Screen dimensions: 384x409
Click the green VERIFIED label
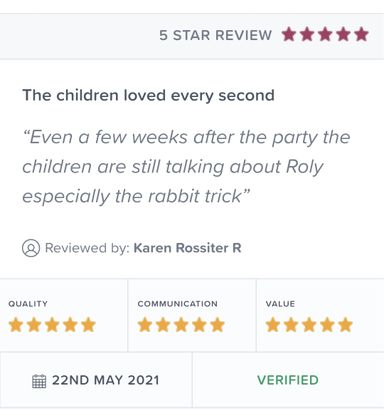click(288, 380)
